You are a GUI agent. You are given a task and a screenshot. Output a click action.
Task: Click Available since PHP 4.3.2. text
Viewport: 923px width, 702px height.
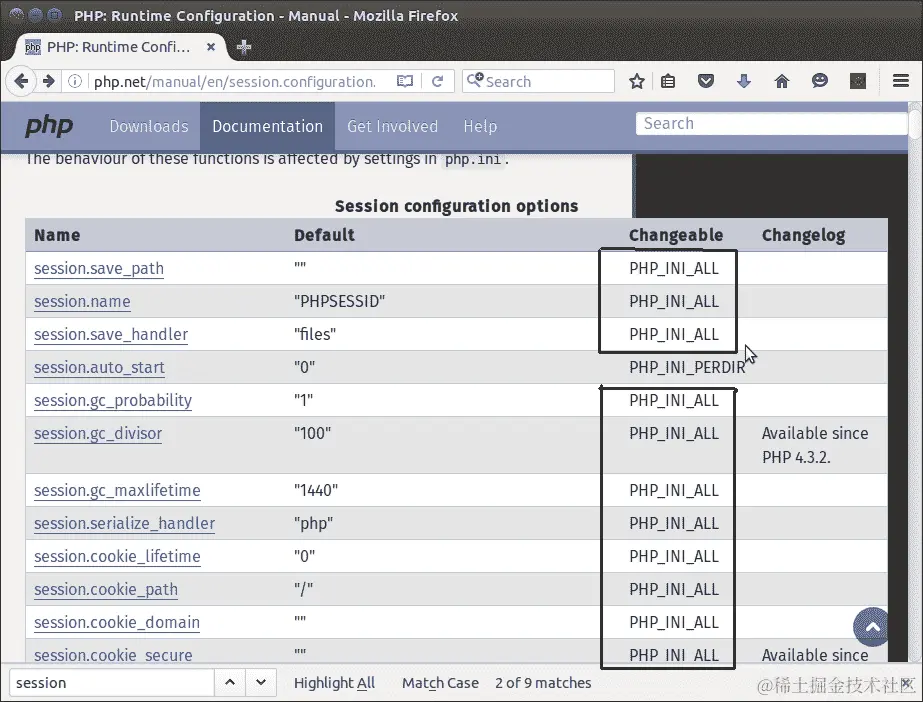click(x=815, y=445)
